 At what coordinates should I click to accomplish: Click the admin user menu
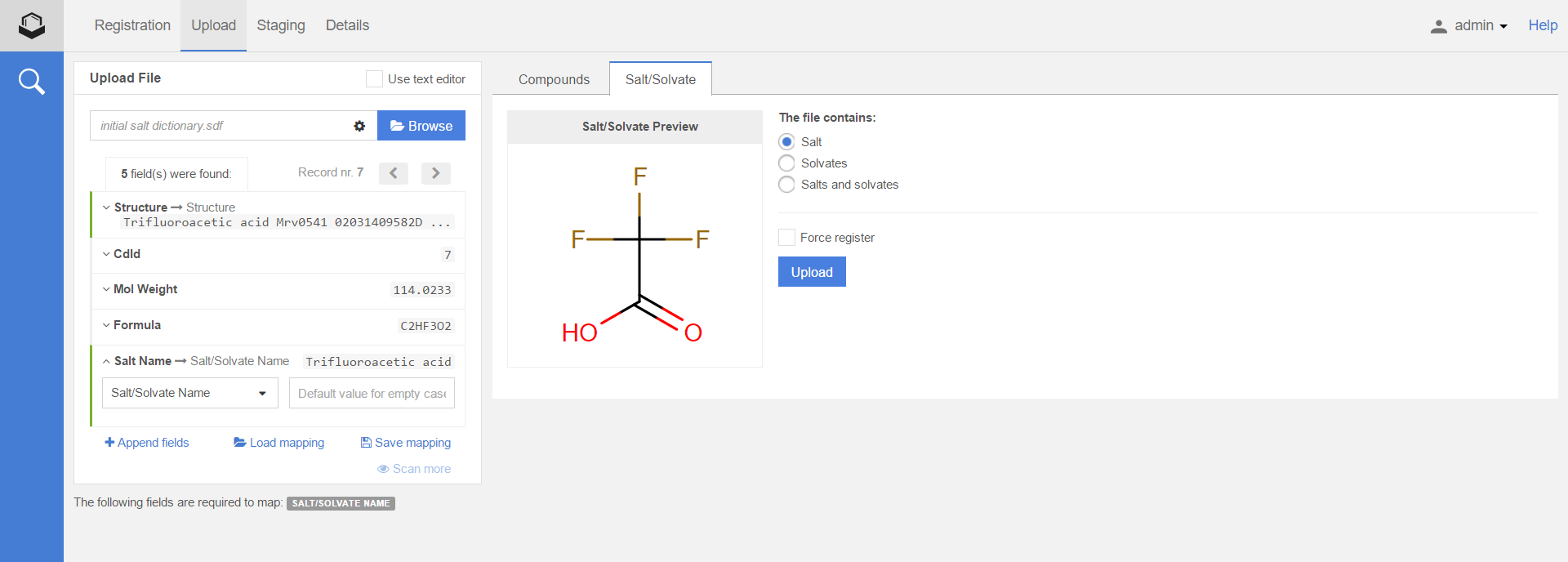pos(1468,25)
